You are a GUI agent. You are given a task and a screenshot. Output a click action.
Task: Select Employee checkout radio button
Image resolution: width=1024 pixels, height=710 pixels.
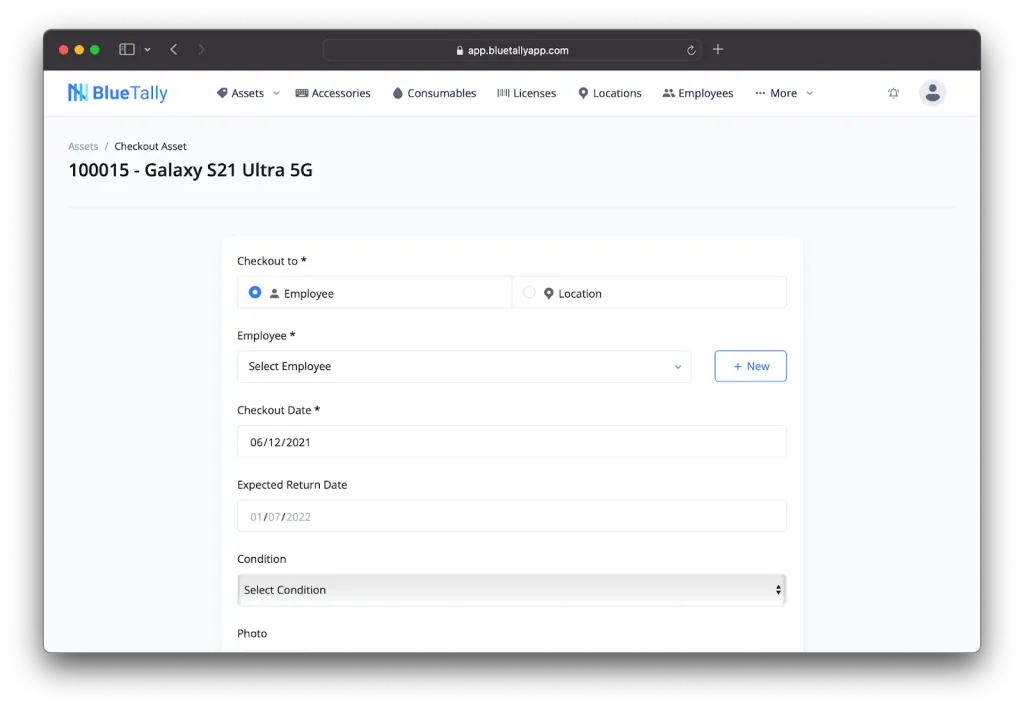255,293
